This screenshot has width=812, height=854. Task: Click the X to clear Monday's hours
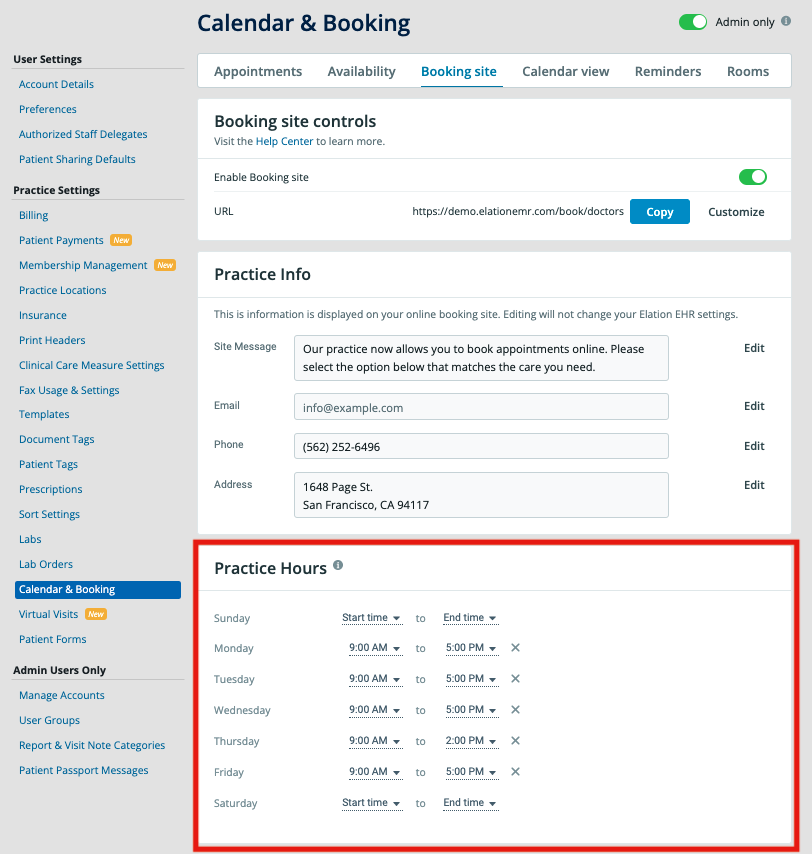tap(514, 648)
